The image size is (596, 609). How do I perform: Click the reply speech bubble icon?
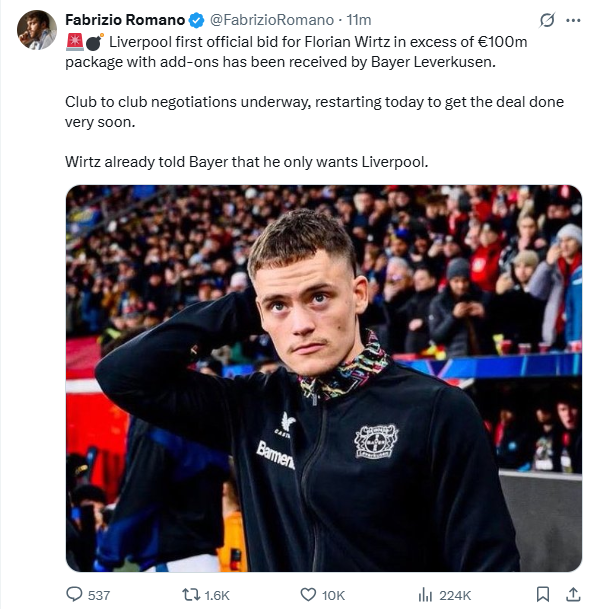74,594
